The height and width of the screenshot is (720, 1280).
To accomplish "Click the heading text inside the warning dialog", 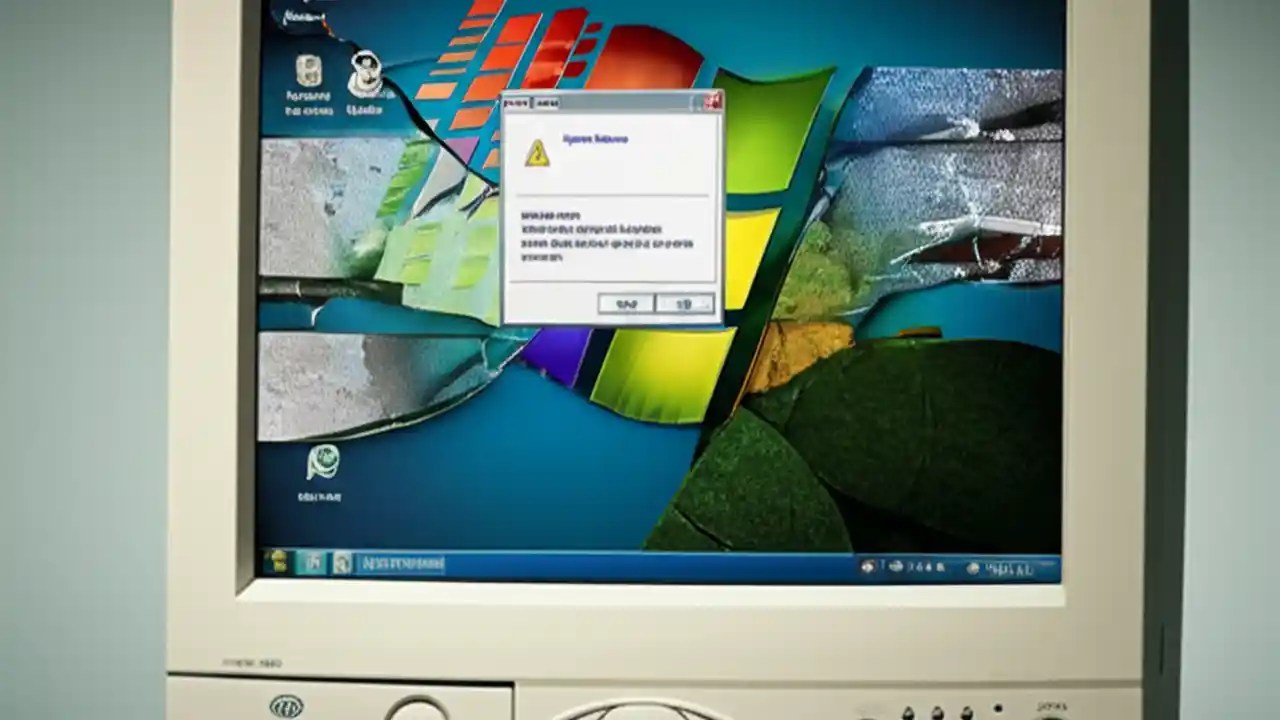I will [x=597, y=138].
